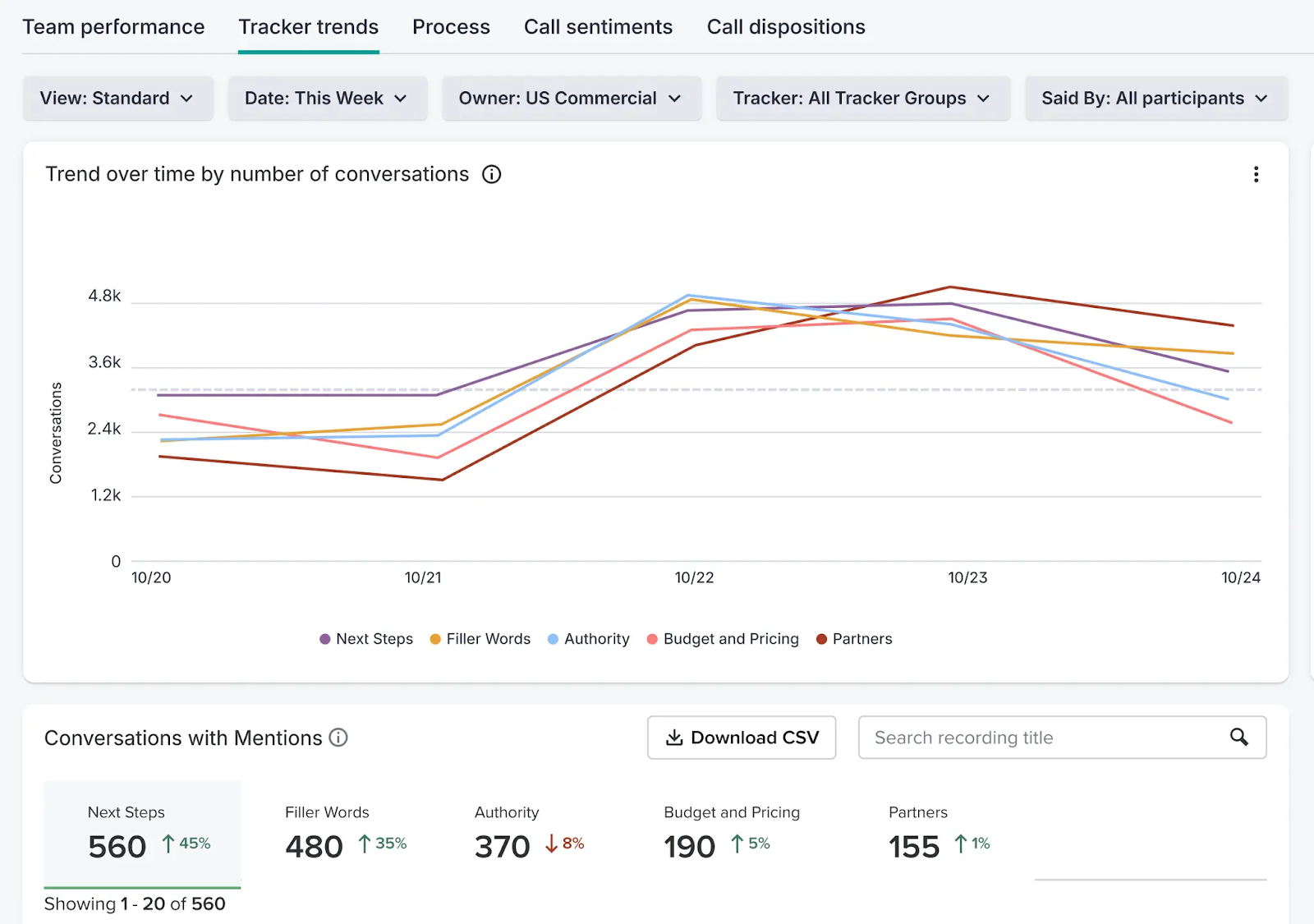Open the chart's three-dot options menu
The image size is (1314, 924).
pyautogui.click(x=1256, y=174)
